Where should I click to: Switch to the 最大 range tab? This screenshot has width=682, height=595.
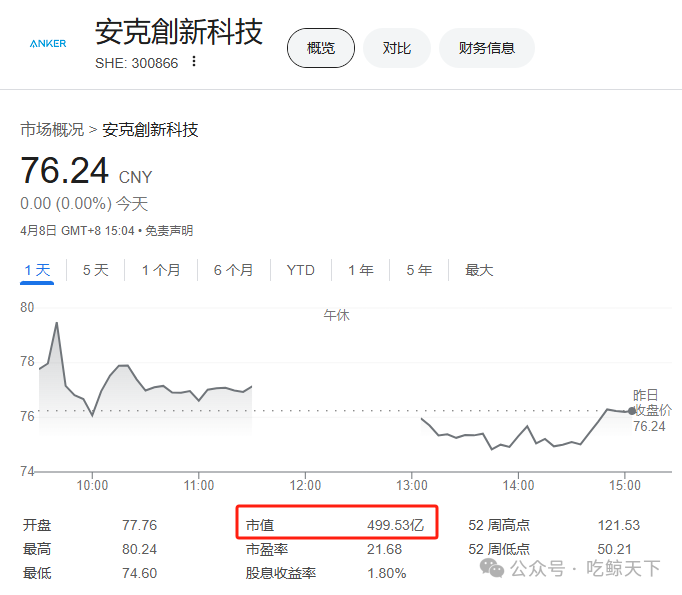[x=479, y=270]
